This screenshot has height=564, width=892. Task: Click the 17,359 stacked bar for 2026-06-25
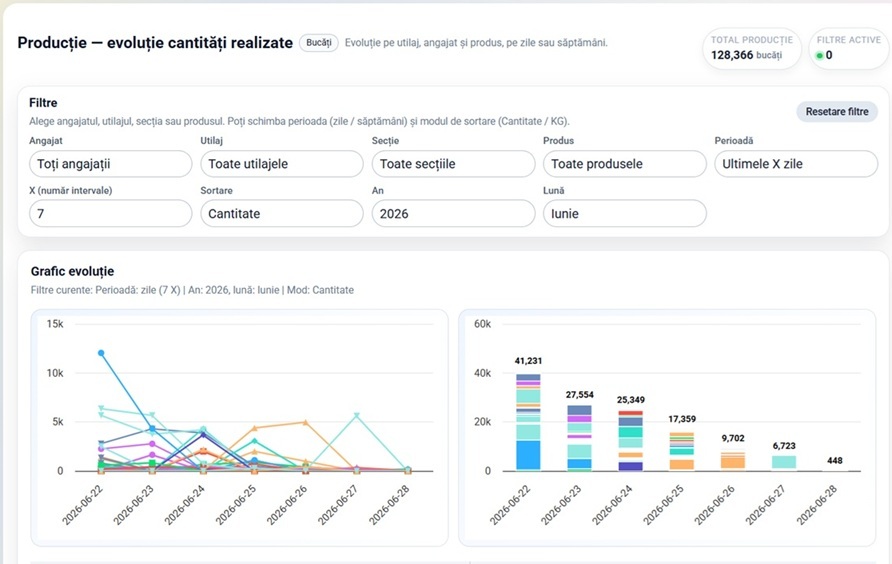point(682,451)
